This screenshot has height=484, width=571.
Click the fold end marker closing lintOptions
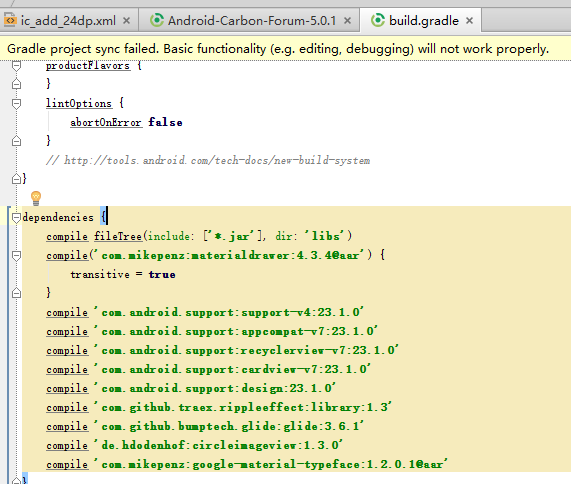pos(16,141)
